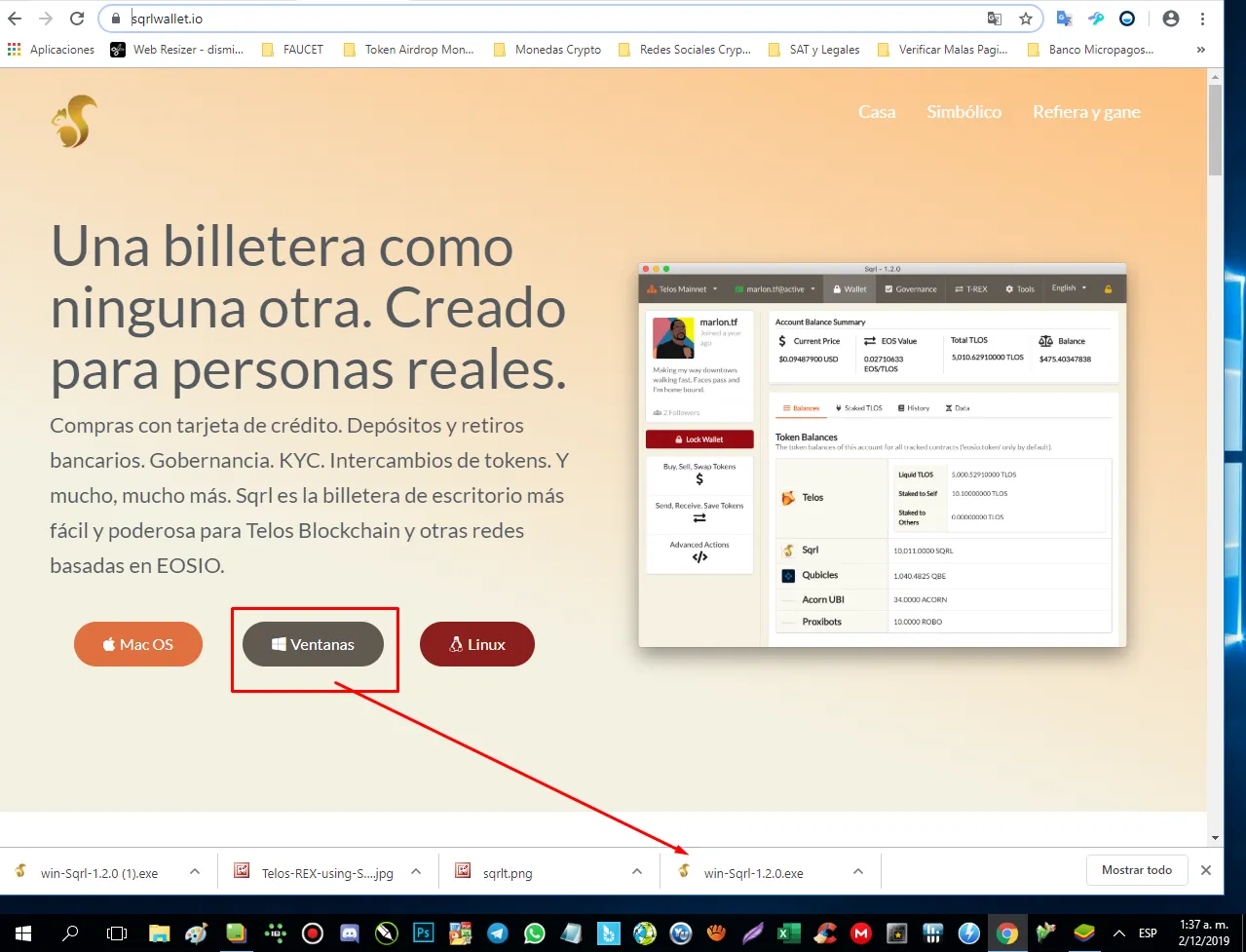Screen dimensions: 1246x952
Task: Open downloaded win-Sqrl-1.2.0.exe file
Action: click(x=740, y=872)
